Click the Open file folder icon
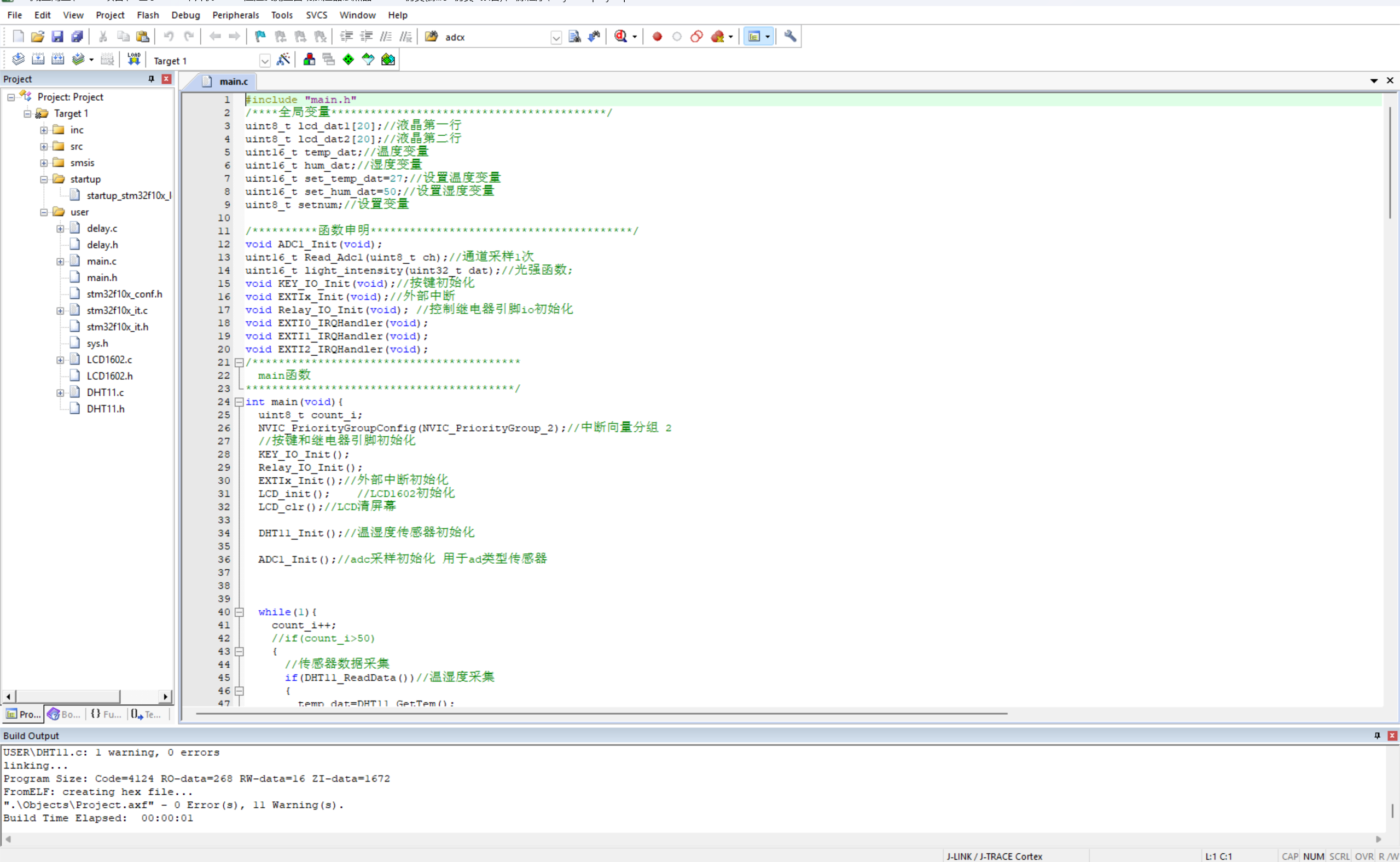Image resolution: width=1400 pixels, height=862 pixels. [38, 37]
